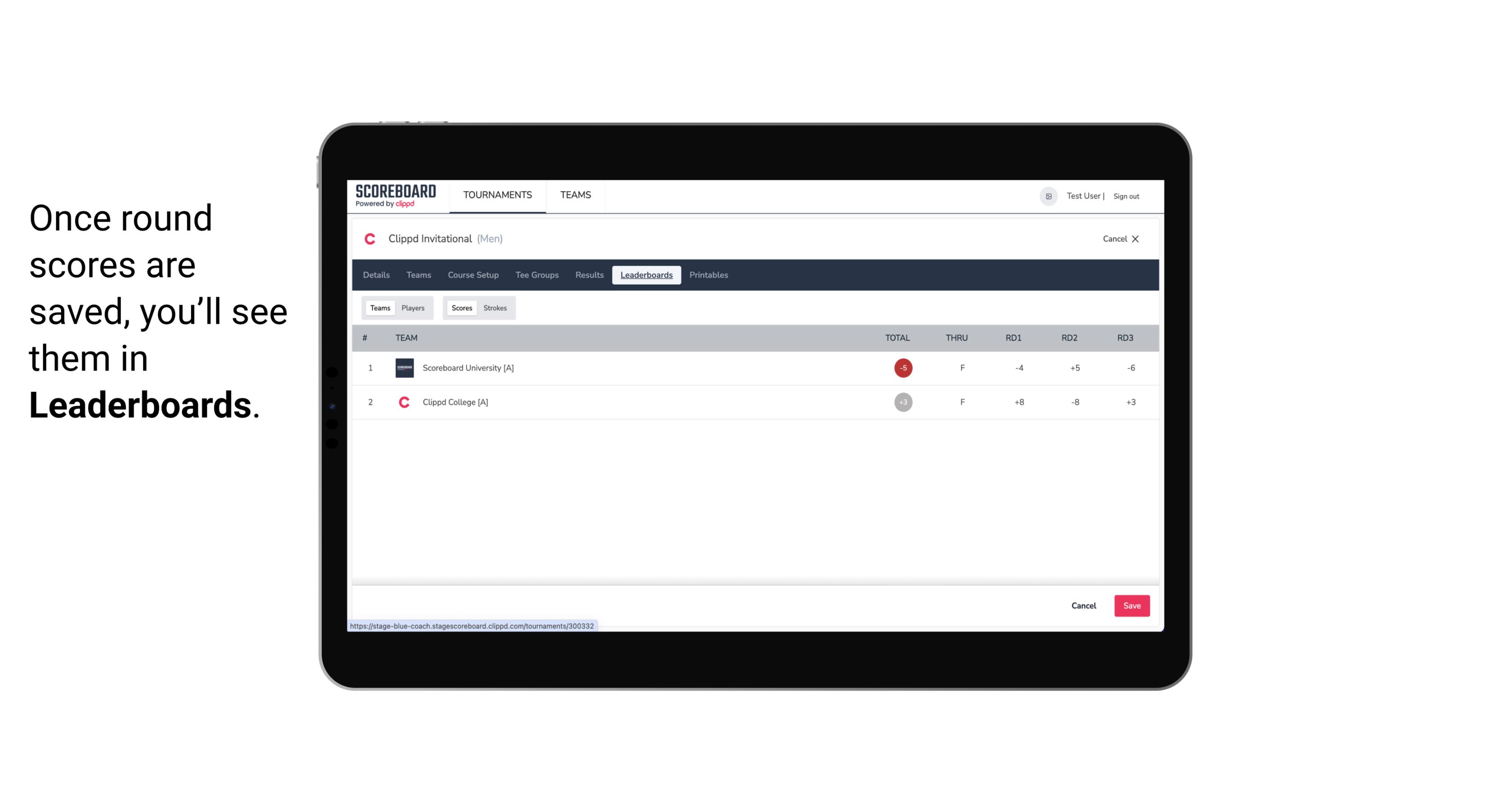Viewport: 1509px width, 812px height.
Task: Expand Scoreboard University row
Action: (x=467, y=367)
